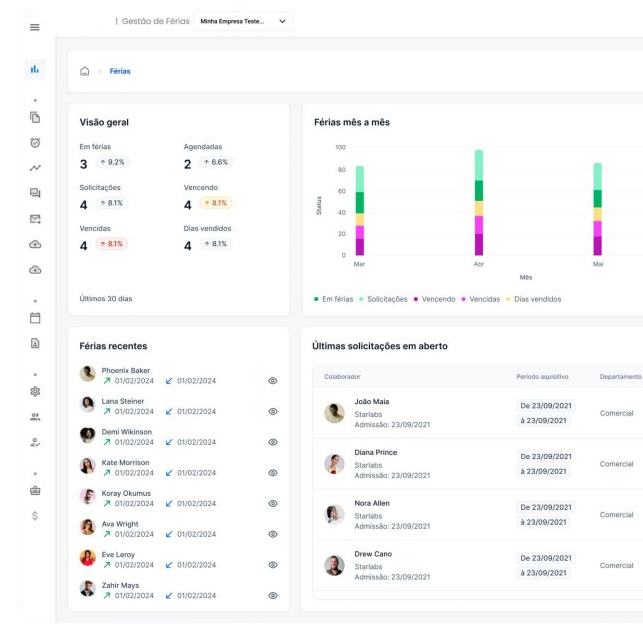Click the eye icon for Phoenix Baker
643x639 pixels.
(x=273, y=381)
